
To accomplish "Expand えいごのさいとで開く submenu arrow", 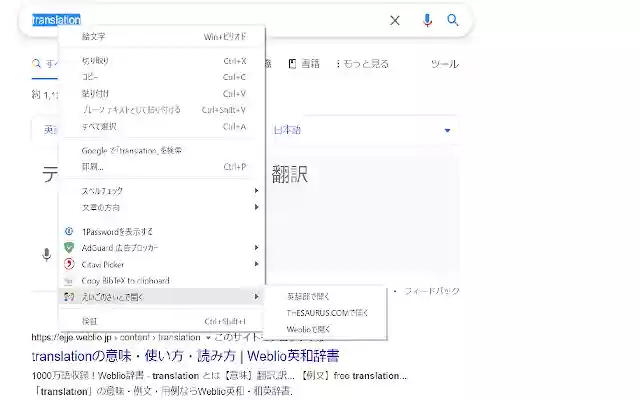I will tap(256, 297).
